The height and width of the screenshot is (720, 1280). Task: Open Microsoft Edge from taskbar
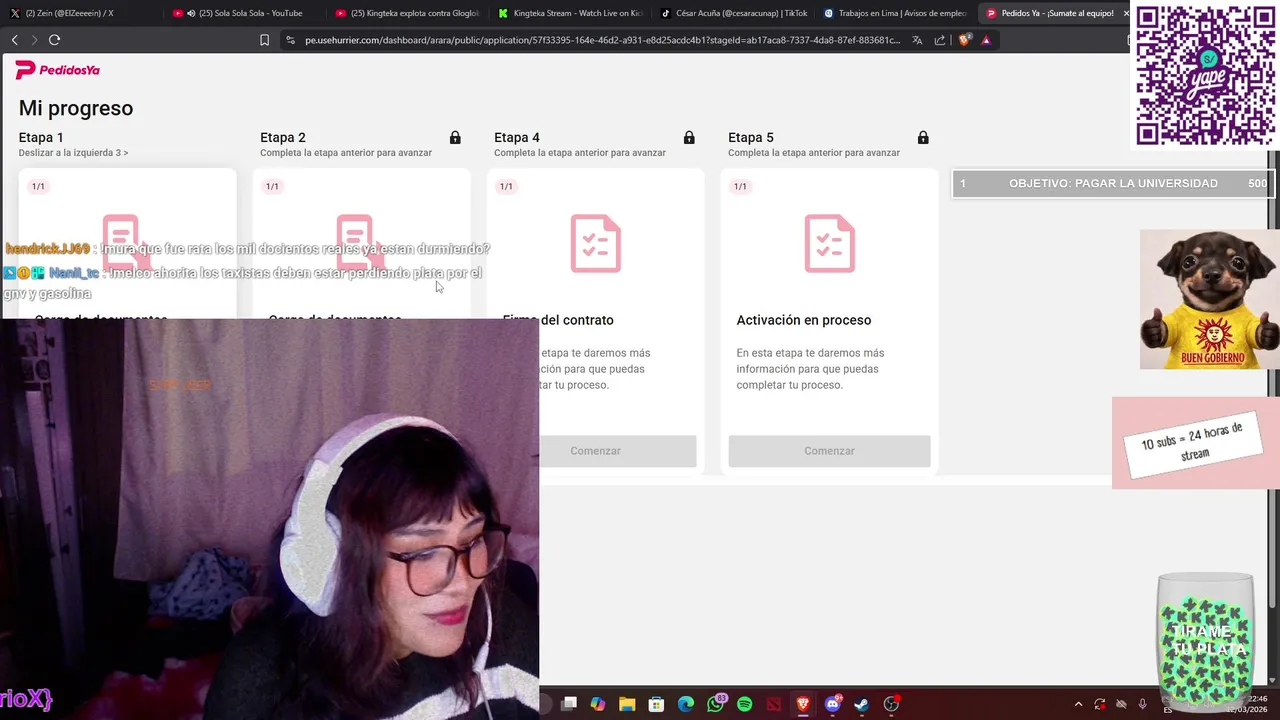tap(686, 704)
